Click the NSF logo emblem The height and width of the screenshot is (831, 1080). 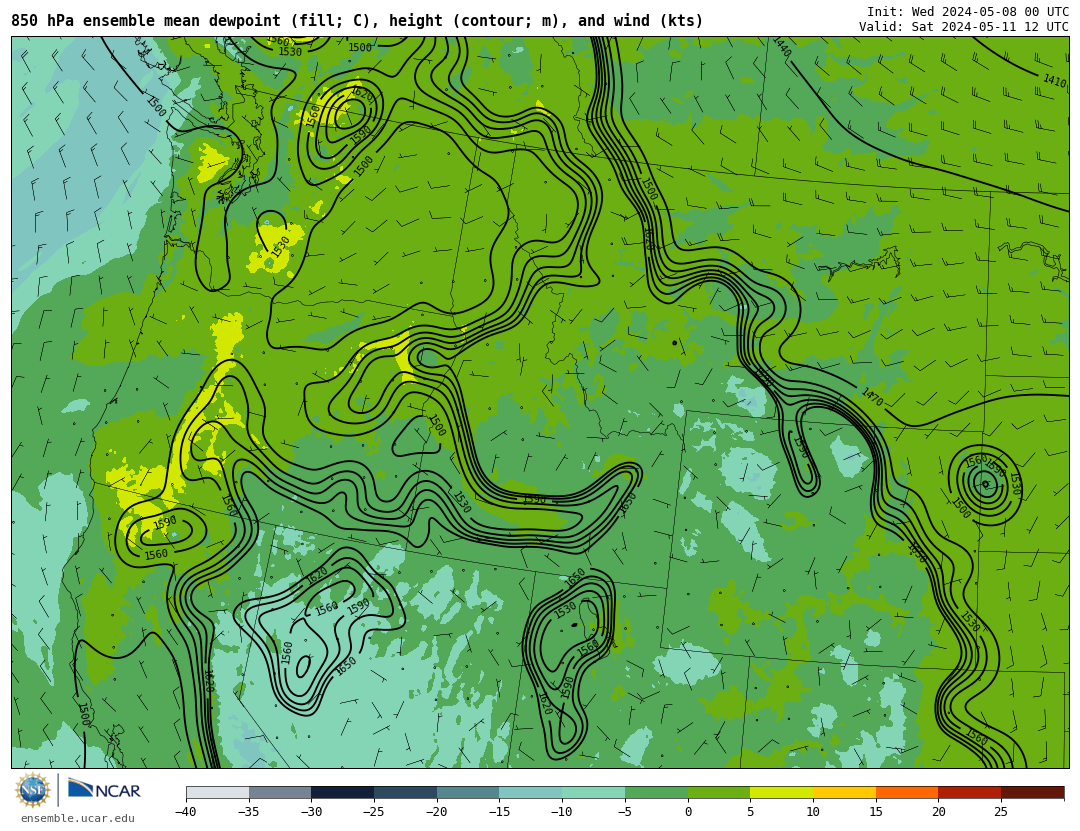tap(33, 790)
